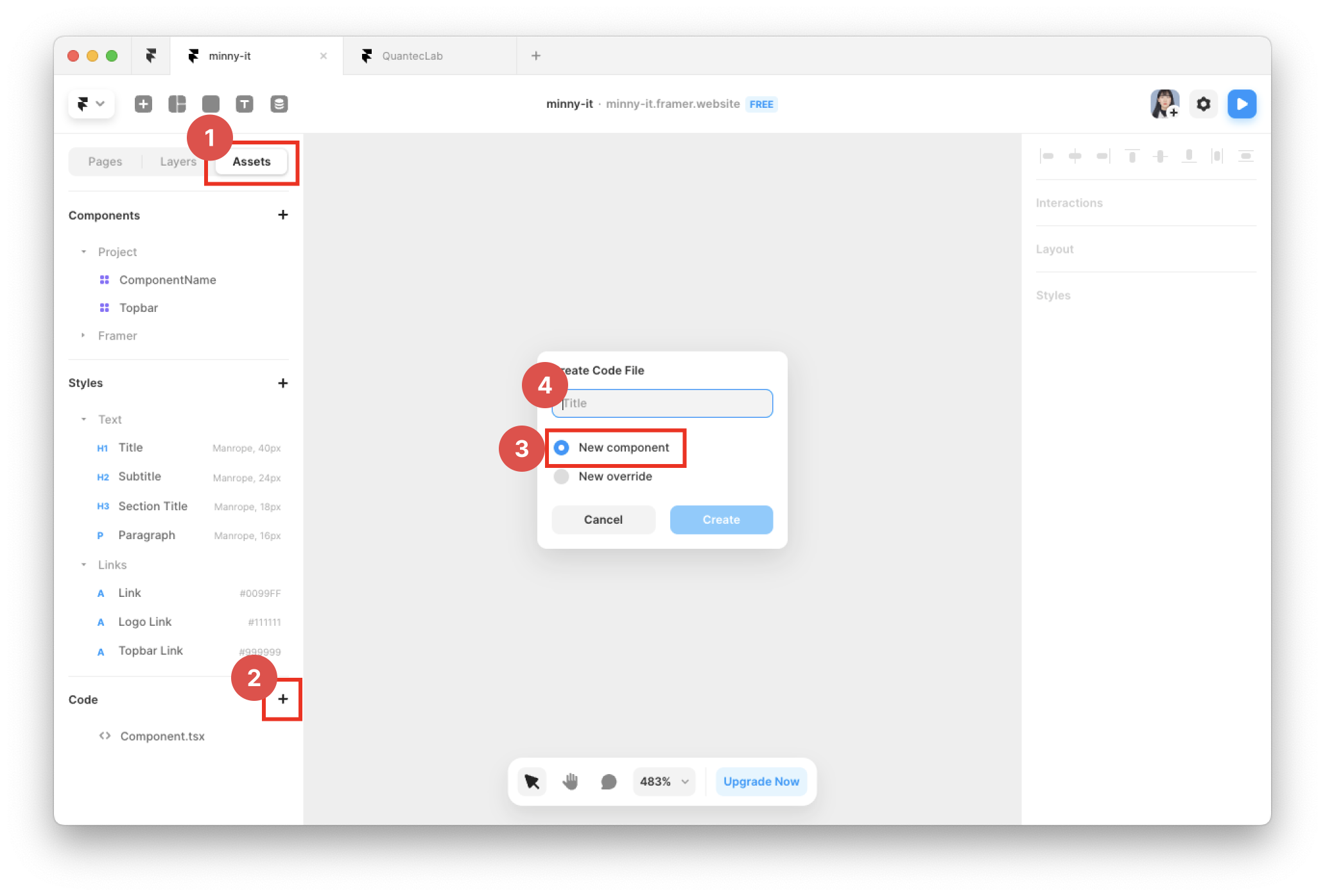The image size is (1325, 896).
Task: Select the Text tool icon
Action: pyautogui.click(x=245, y=104)
